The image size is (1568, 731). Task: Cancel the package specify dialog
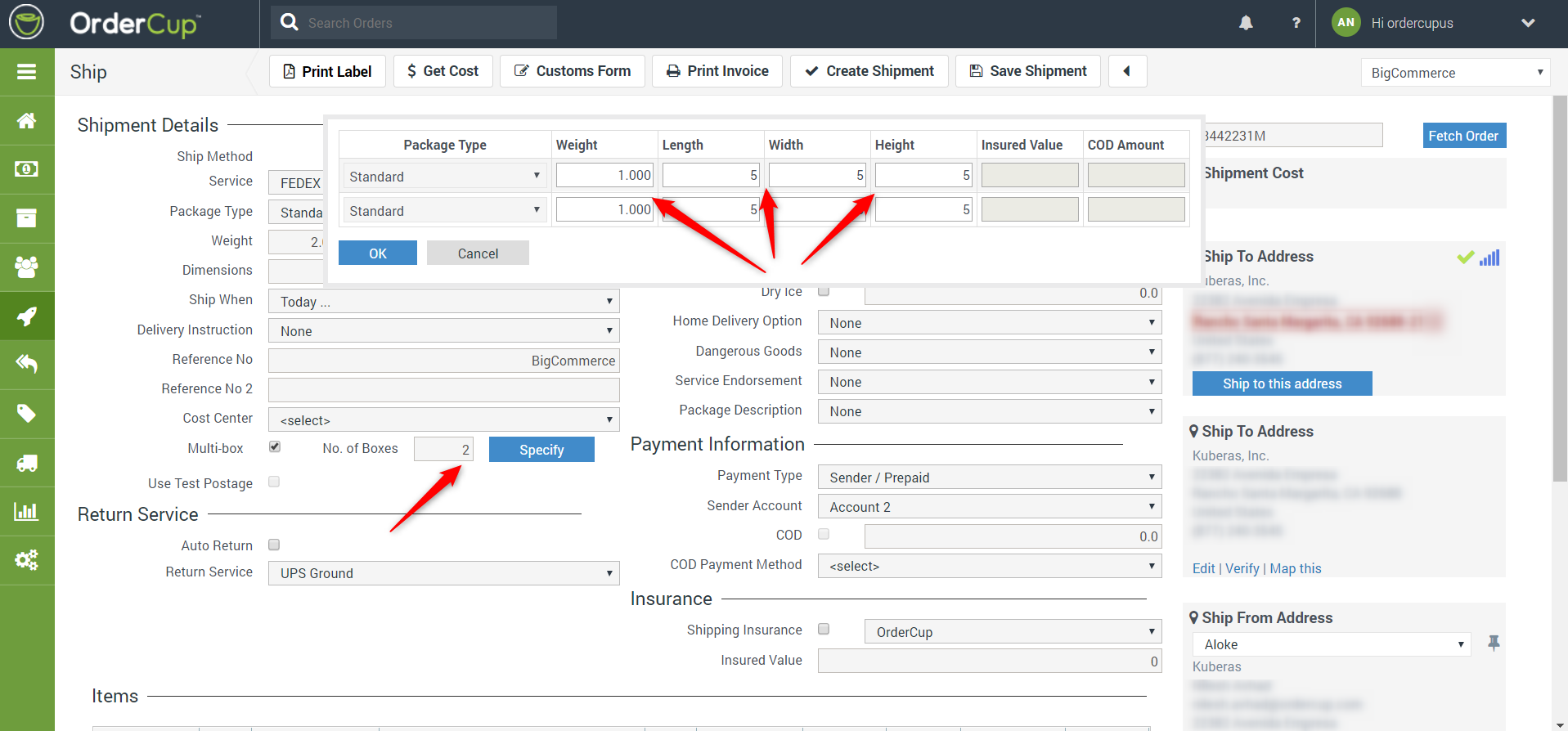(478, 253)
